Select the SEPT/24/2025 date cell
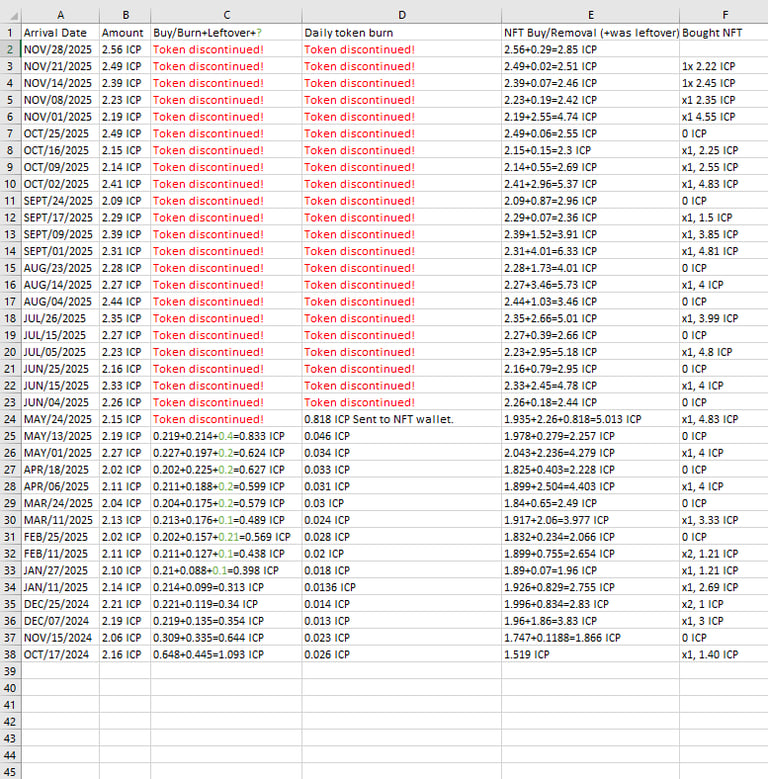 [x=60, y=201]
